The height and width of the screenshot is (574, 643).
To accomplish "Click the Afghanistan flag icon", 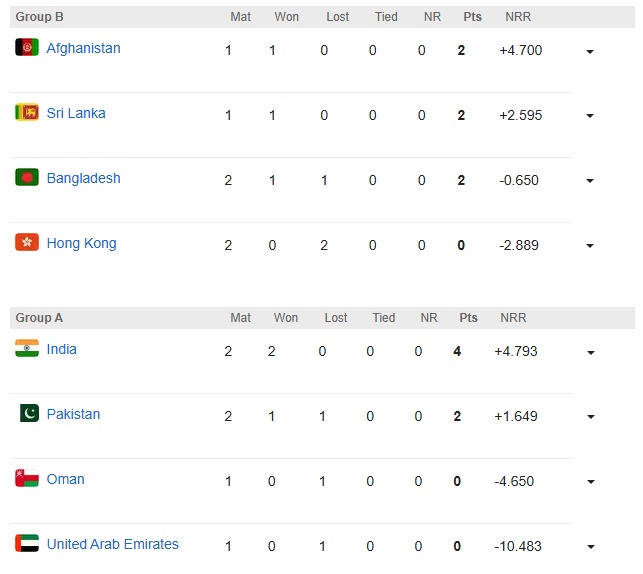I will (x=27, y=48).
